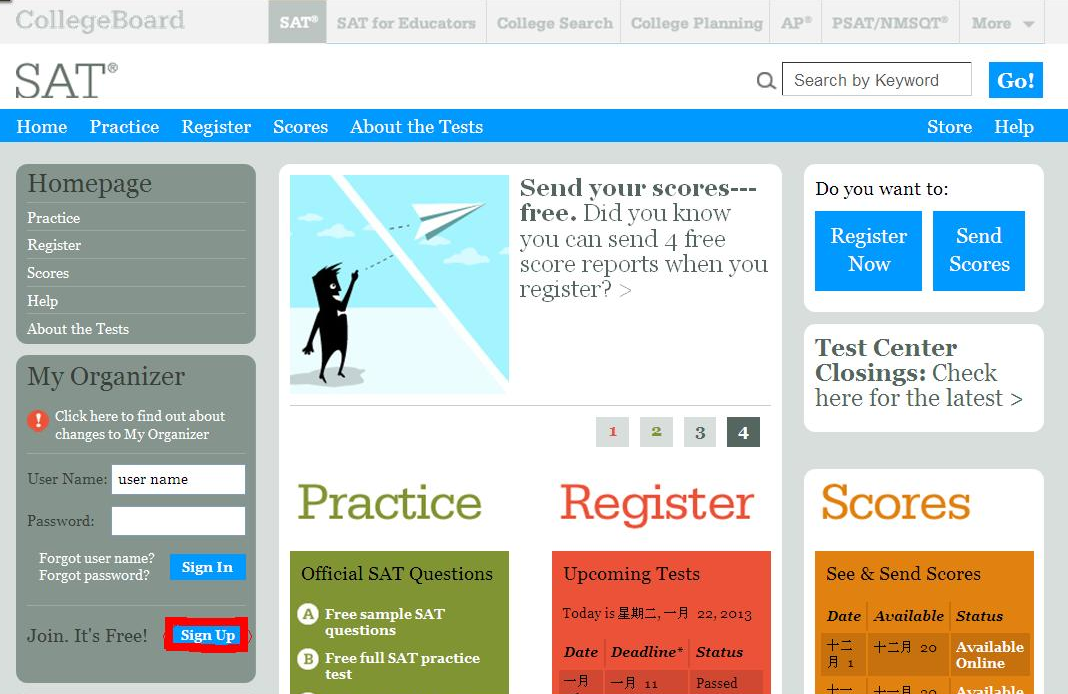The image size is (1068, 694).
Task: Select the circled B practice test icon
Action: [x=309, y=659]
